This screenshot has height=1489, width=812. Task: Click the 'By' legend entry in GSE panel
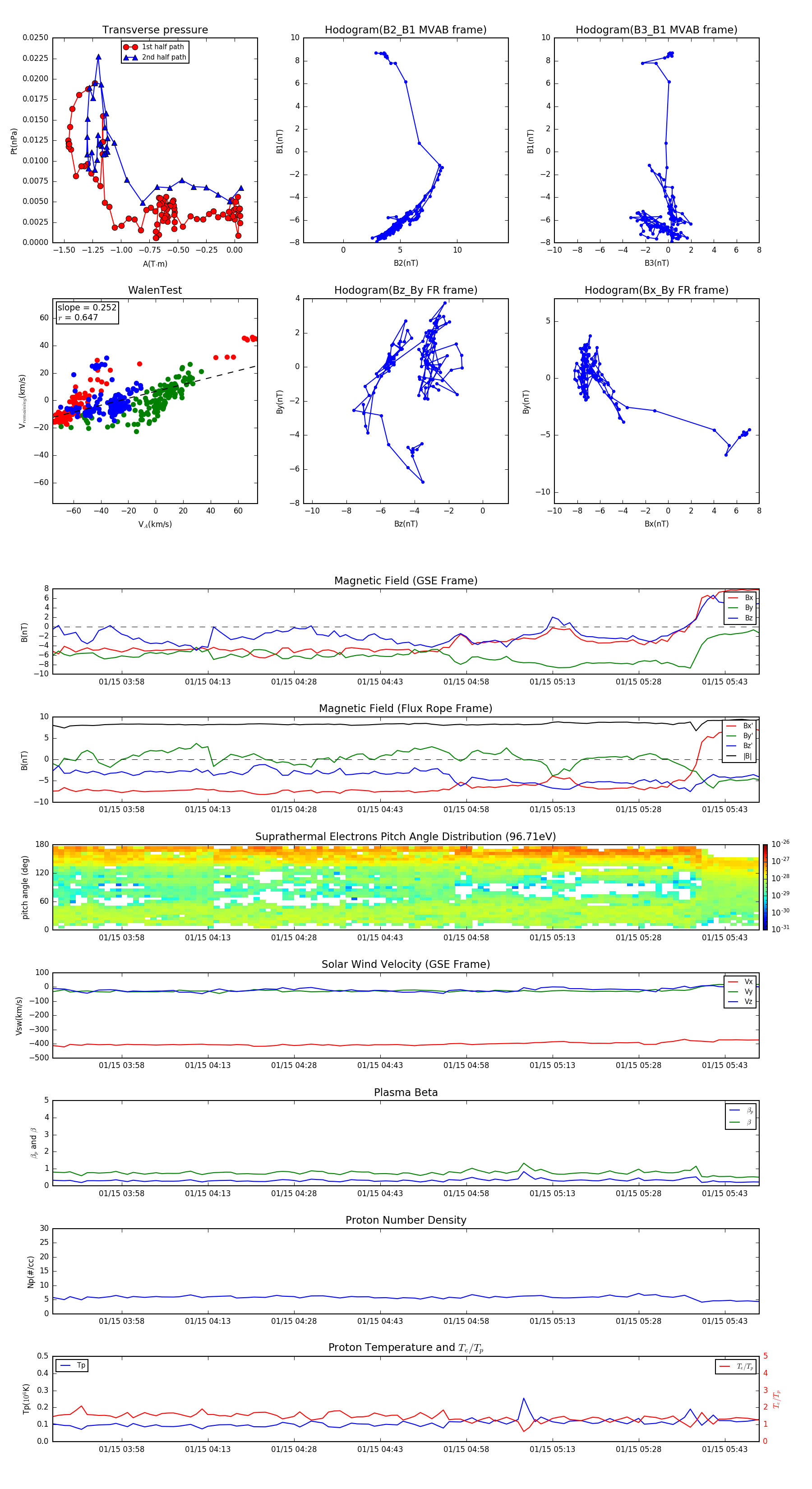tap(741, 607)
